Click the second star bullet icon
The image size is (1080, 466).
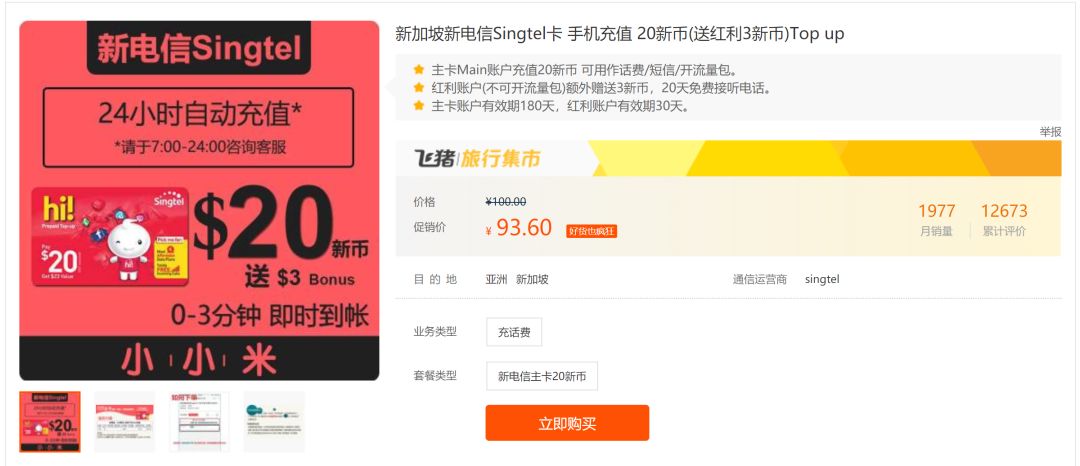pos(419,87)
